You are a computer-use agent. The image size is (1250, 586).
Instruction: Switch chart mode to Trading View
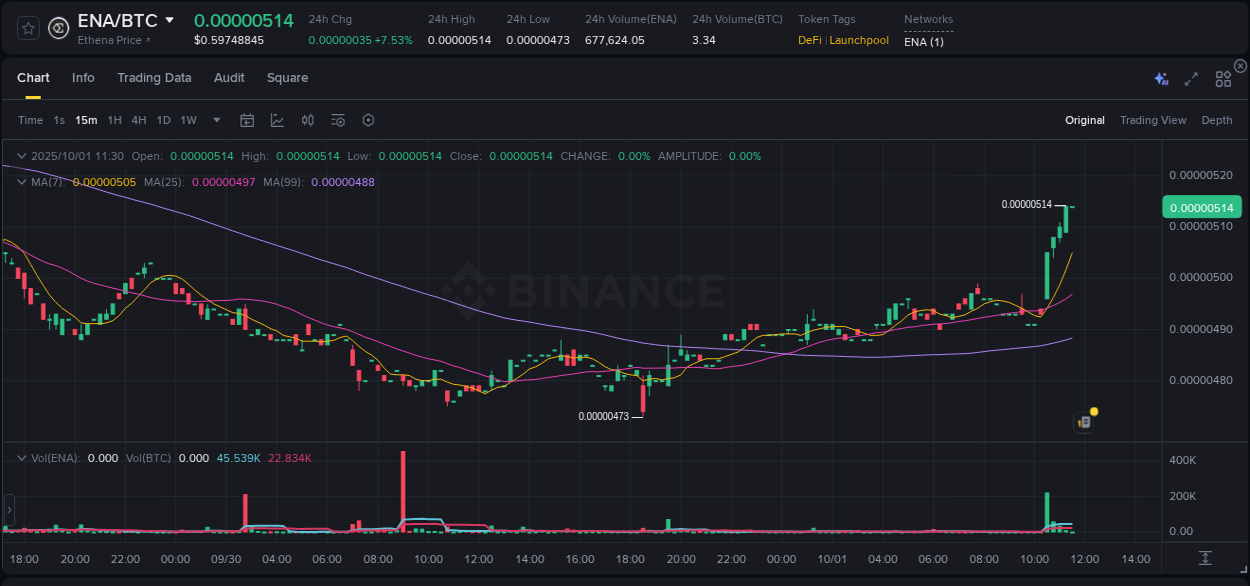pyautogui.click(x=1153, y=119)
